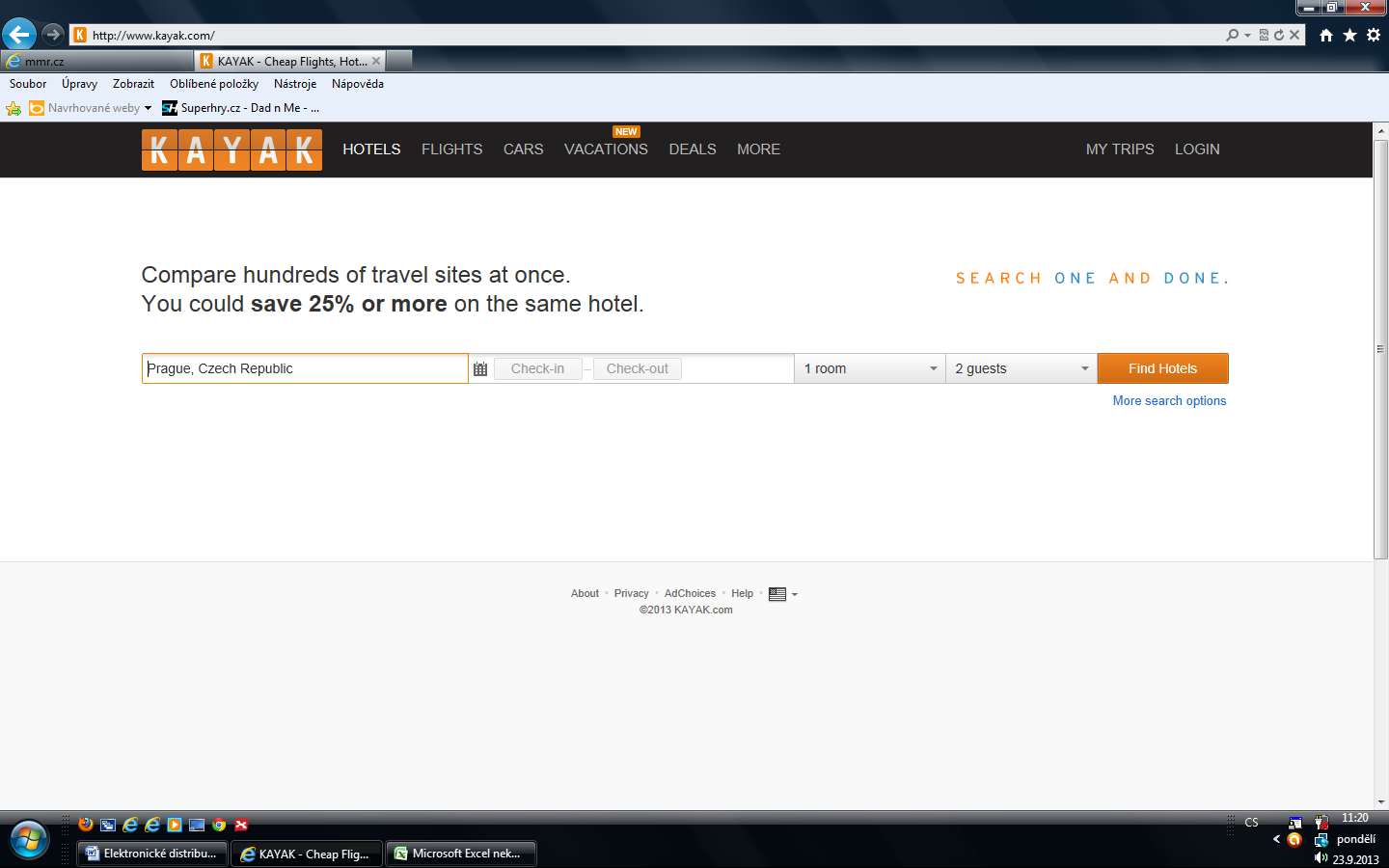Open the Nápověda menu
Viewport: 1389px width, 868px height.
pos(358,84)
